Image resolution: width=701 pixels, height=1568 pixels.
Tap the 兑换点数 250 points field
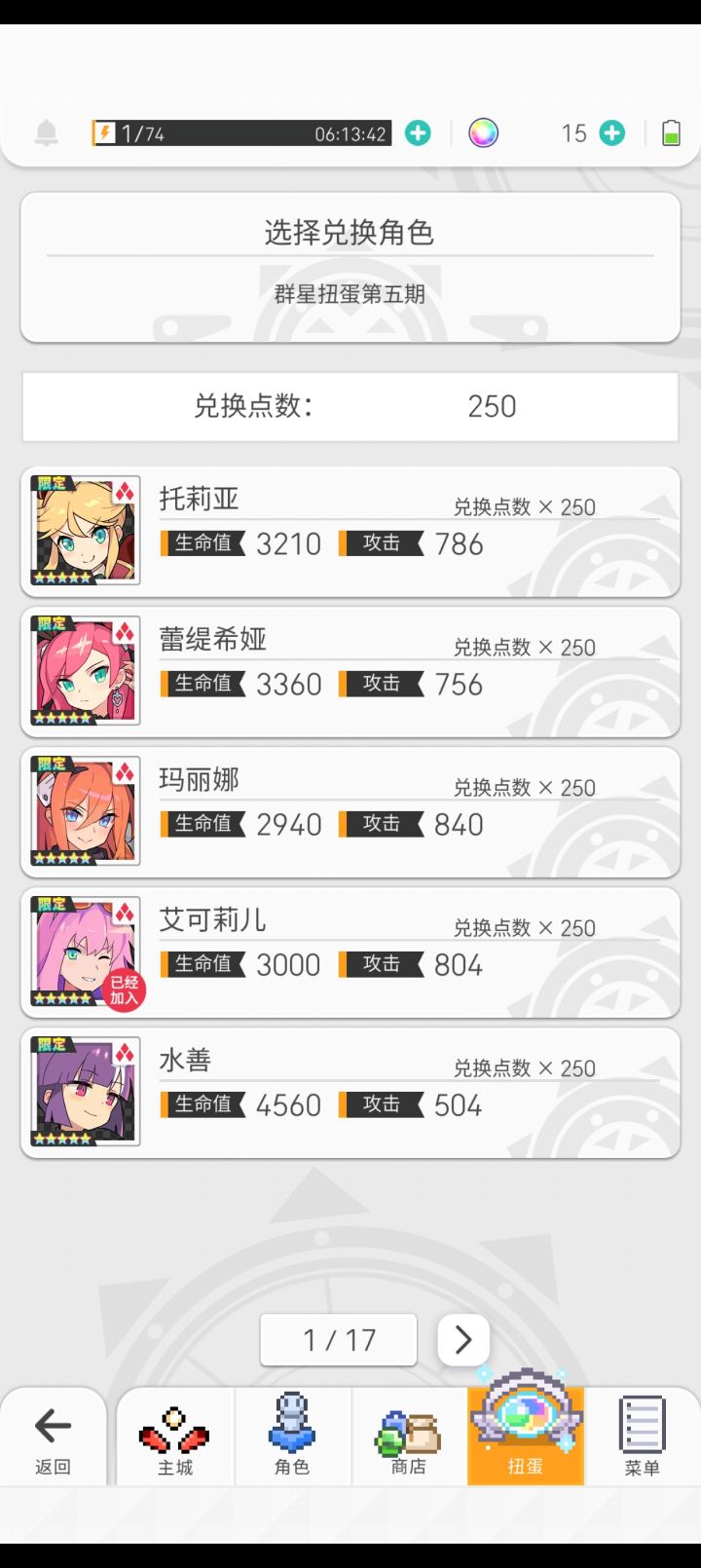[350, 406]
